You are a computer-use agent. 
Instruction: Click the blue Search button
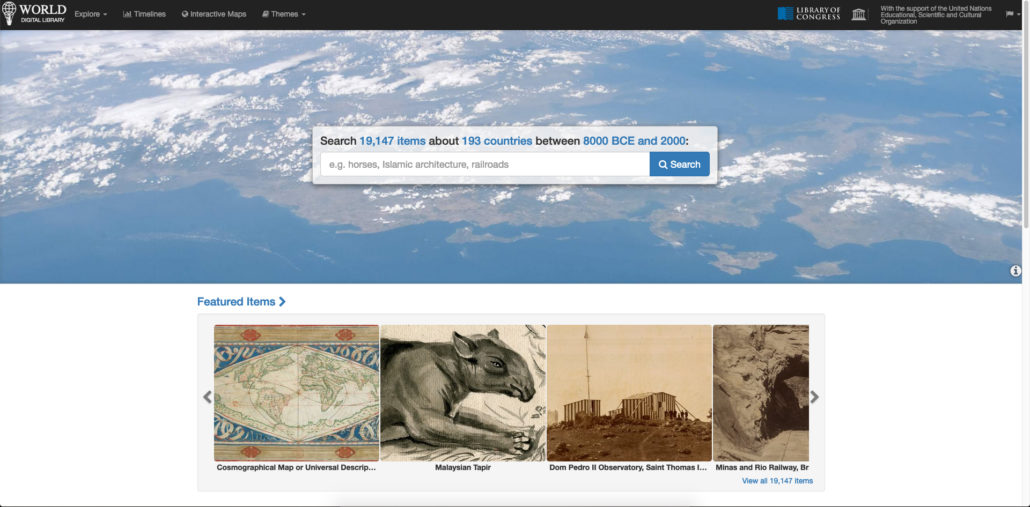679,164
